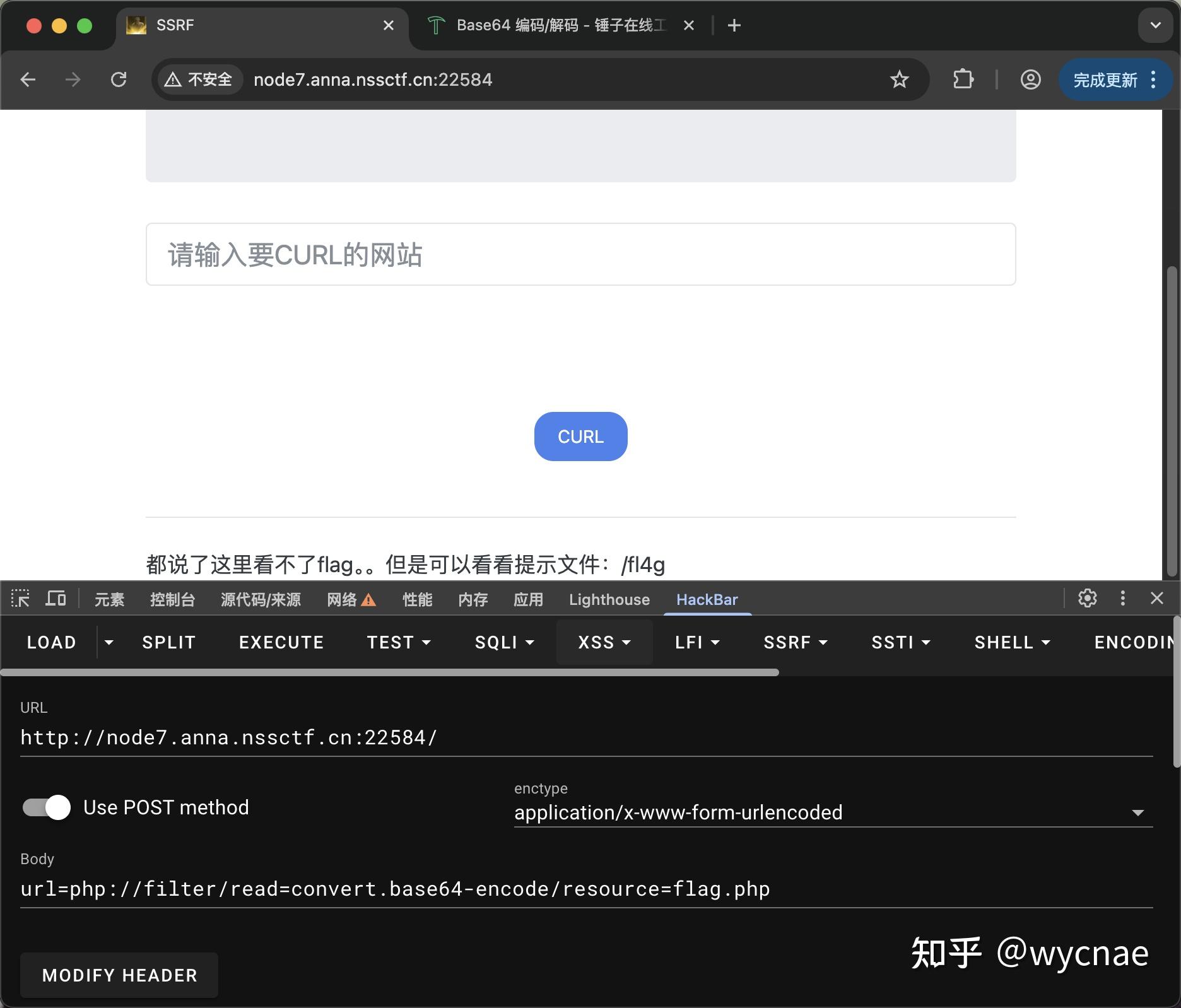Bookmark the page with the star icon
Viewport: 1181px width, 1008px height.
coord(899,79)
